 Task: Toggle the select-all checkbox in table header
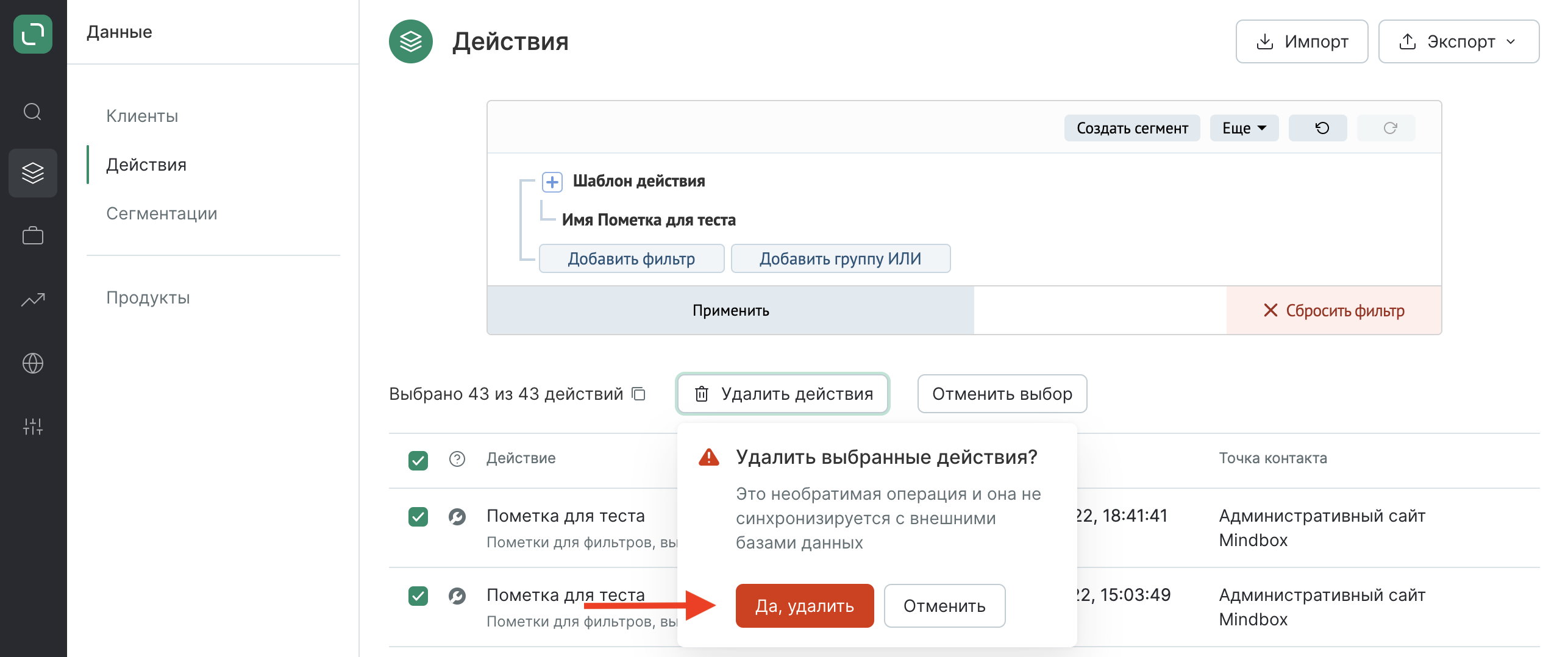pyautogui.click(x=418, y=460)
